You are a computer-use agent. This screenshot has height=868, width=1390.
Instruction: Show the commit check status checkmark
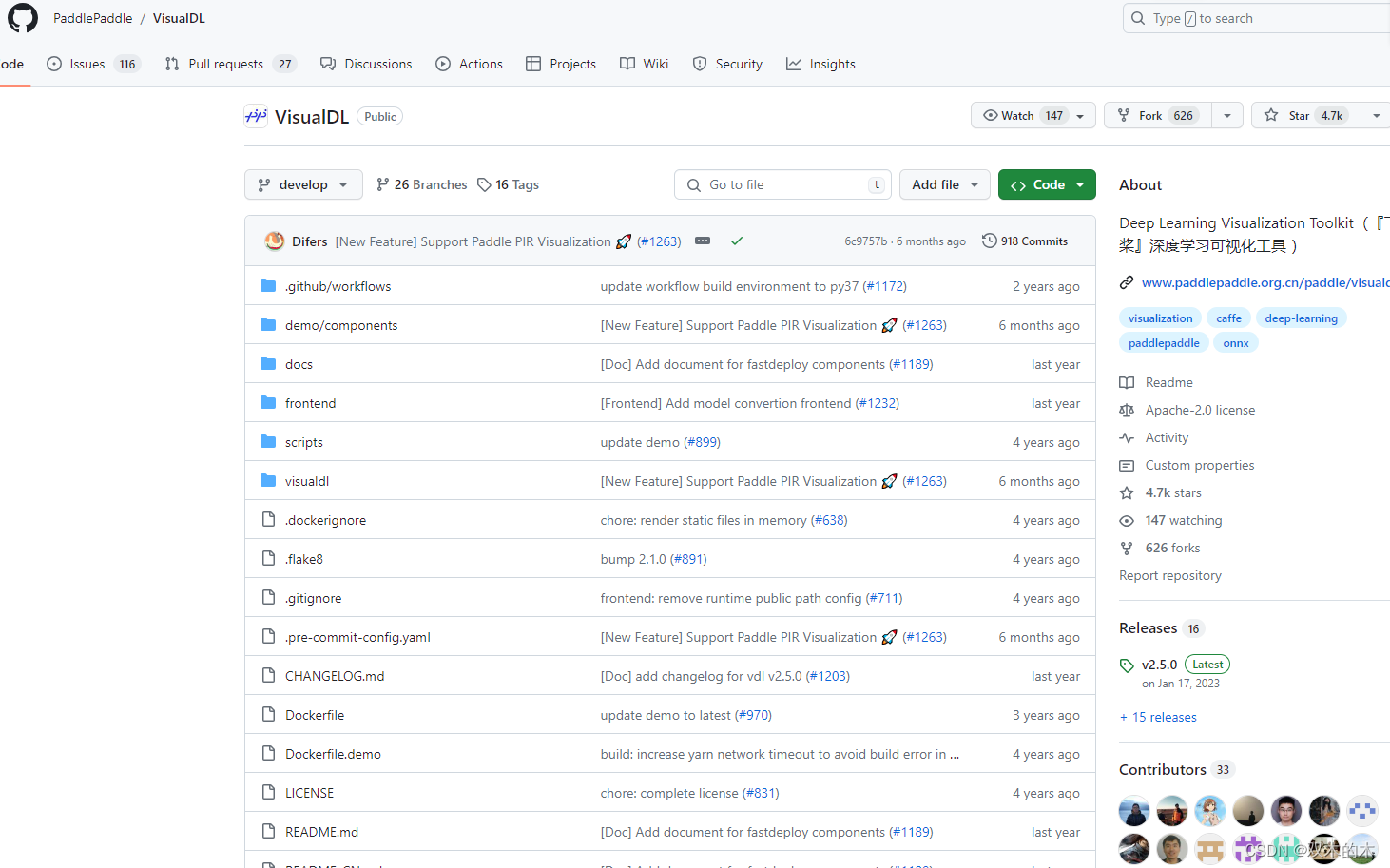[737, 241]
